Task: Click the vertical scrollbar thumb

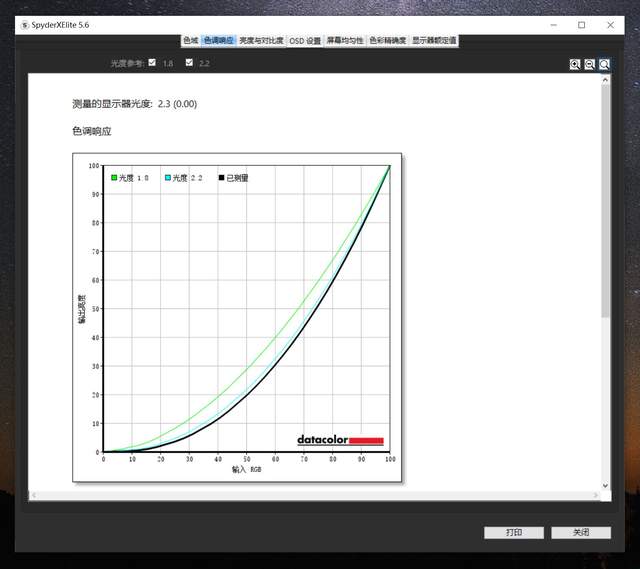Action: click(605, 201)
